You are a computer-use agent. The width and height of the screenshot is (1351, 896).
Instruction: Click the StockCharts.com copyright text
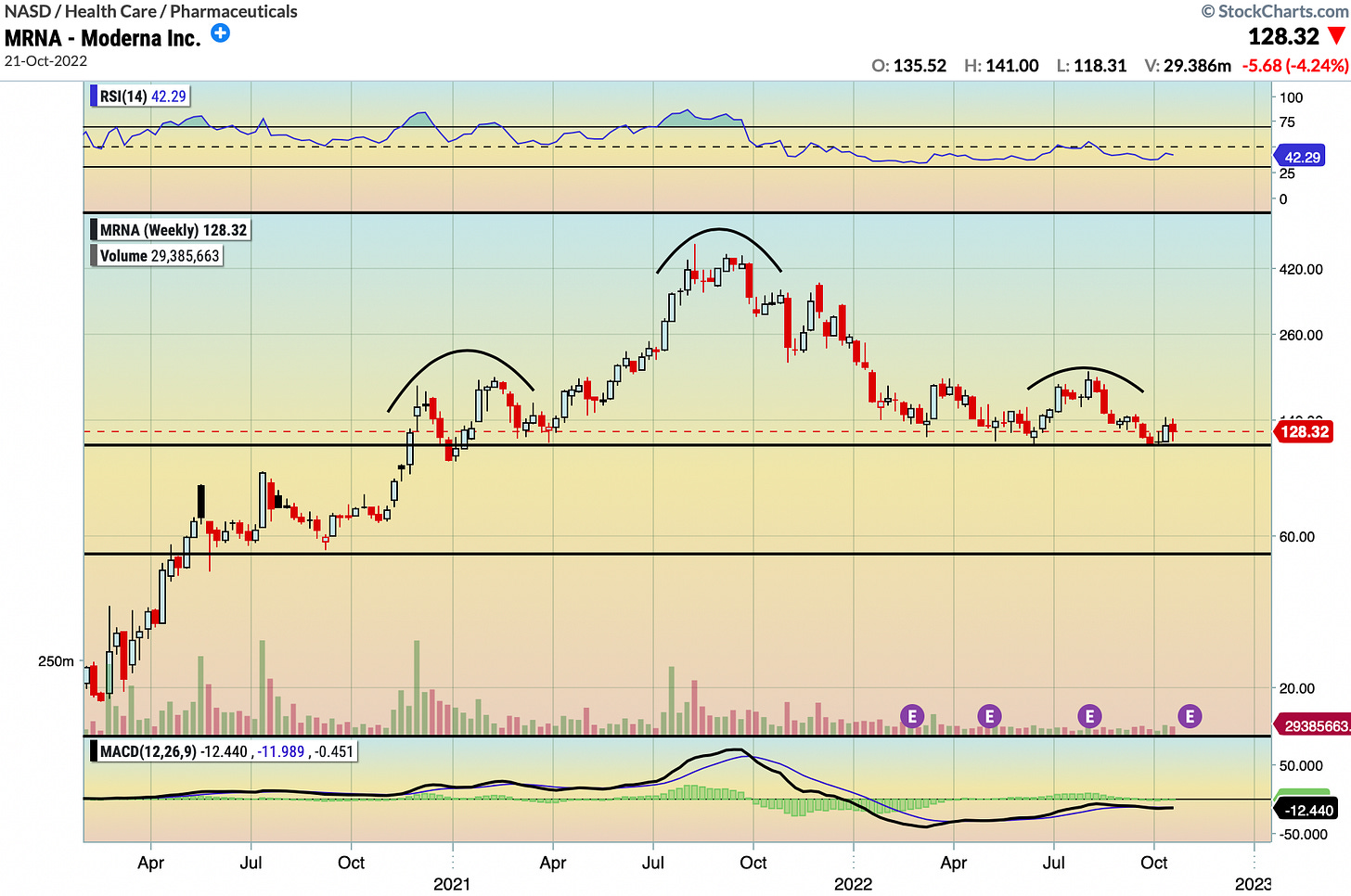[x=1274, y=11]
